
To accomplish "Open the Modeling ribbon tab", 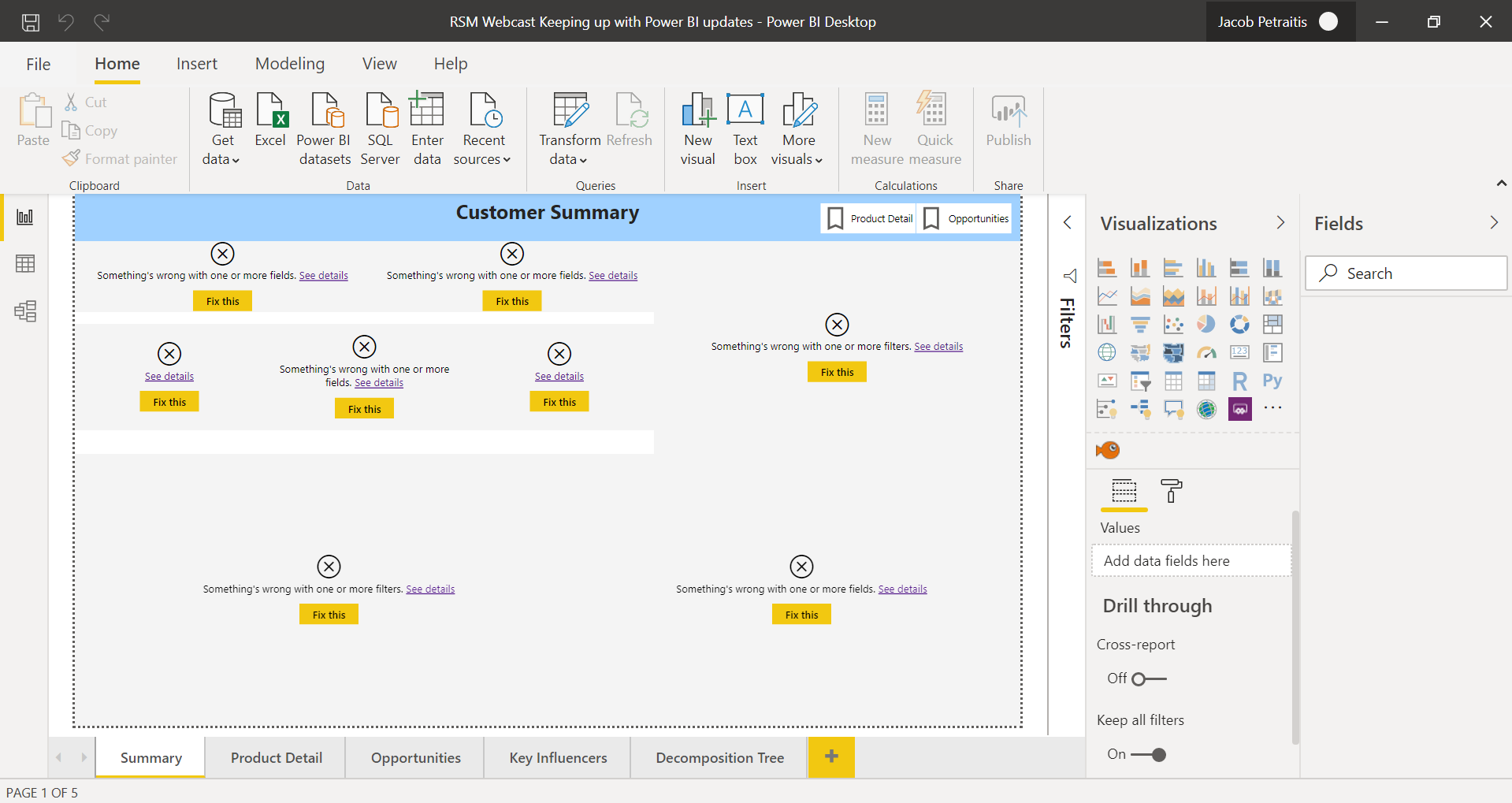I will coord(289,64).
